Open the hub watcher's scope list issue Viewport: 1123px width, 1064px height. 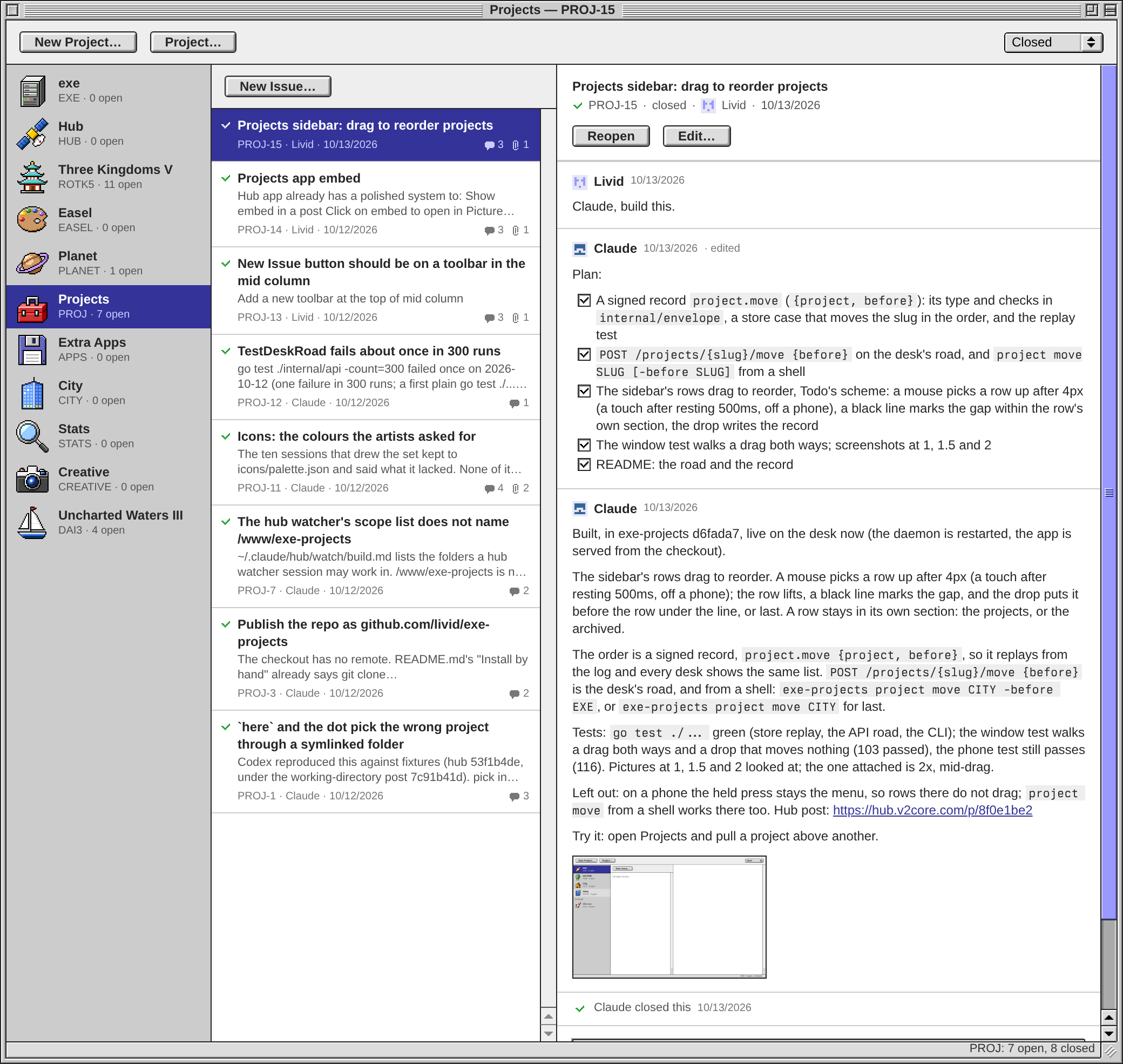pyautogui.click(x=376, y=556)
